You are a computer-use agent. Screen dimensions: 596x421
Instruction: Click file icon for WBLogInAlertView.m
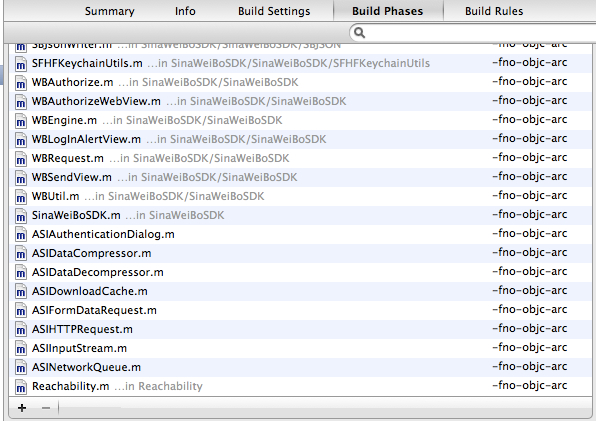[x=21, y=140]
